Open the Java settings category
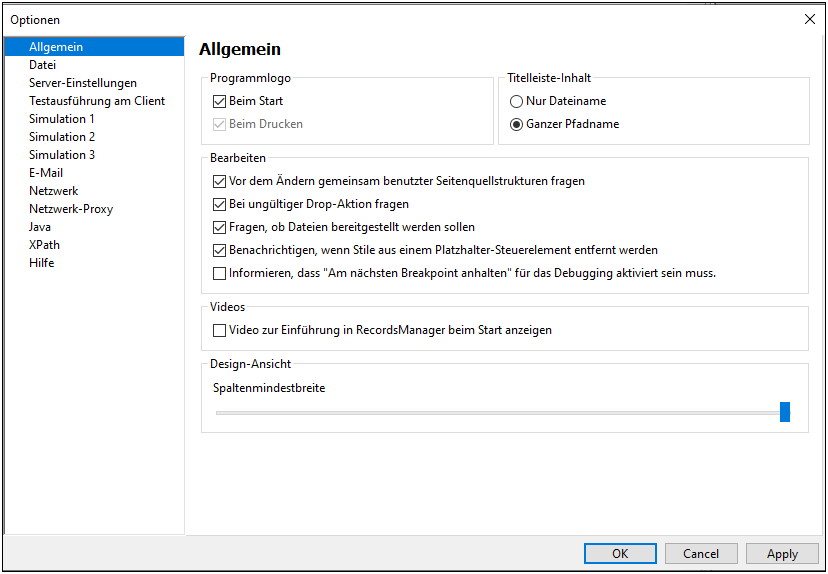This screenshot has height=574, width=828. tap(40, 227)
